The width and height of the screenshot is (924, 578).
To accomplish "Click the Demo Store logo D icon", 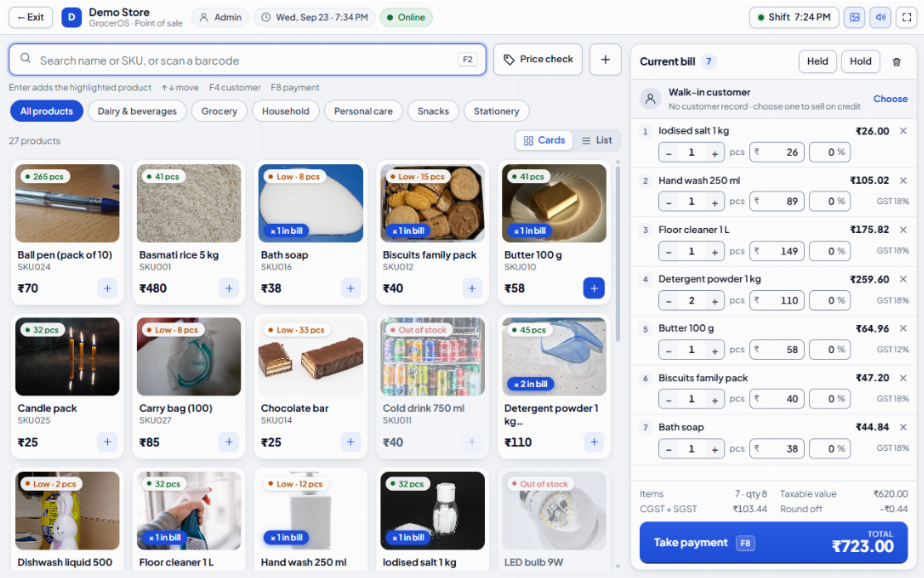I will point(71,18).
